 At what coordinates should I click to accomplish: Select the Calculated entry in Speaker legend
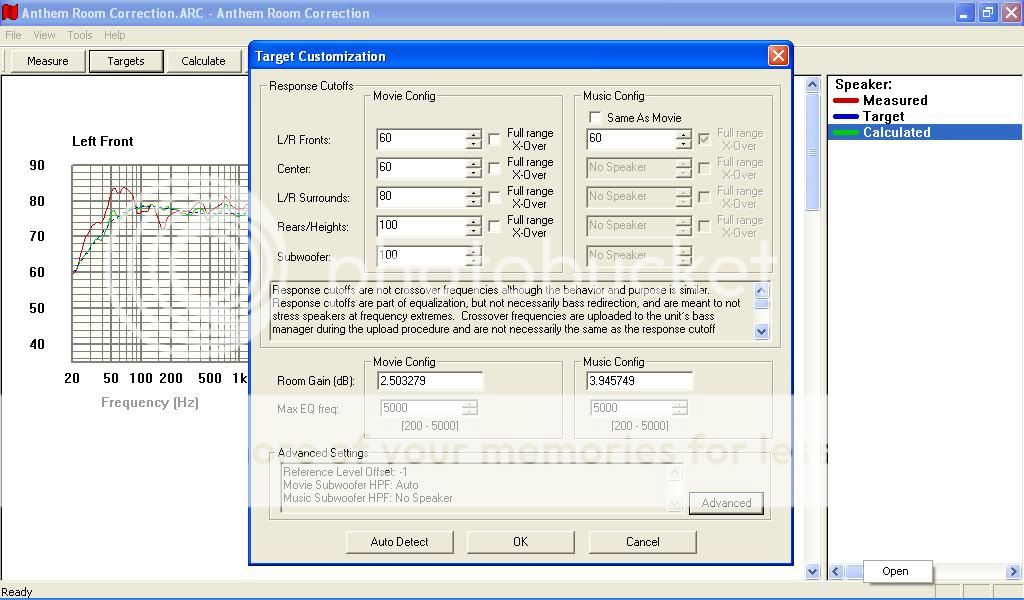click(x=925, y=132)
